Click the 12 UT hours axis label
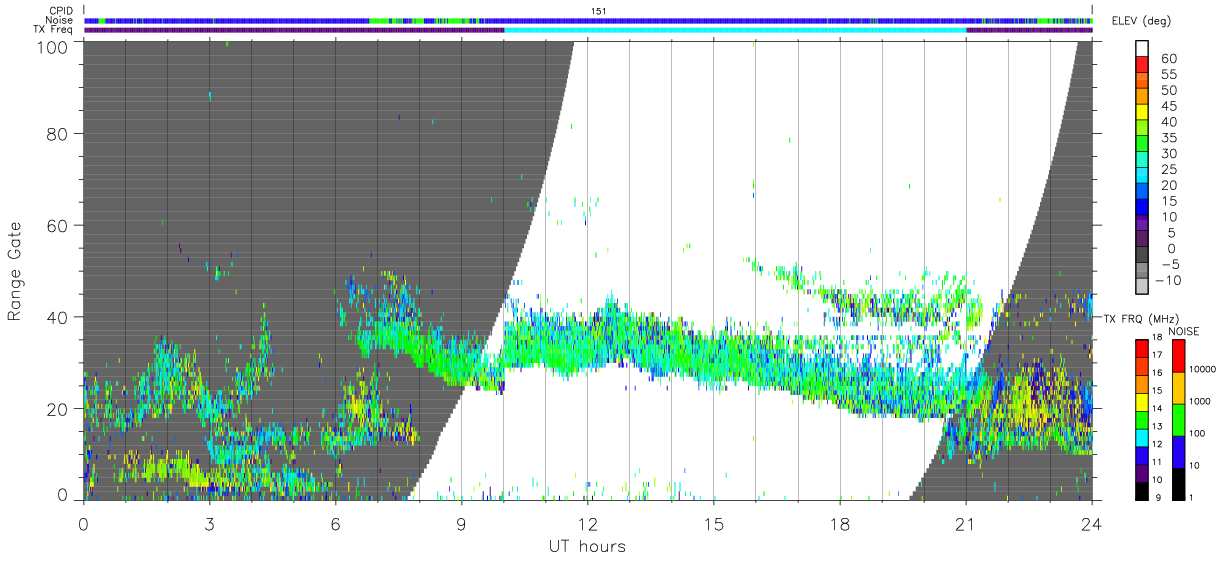Screen dimensions: 1228x567 [x=587, y=524]
